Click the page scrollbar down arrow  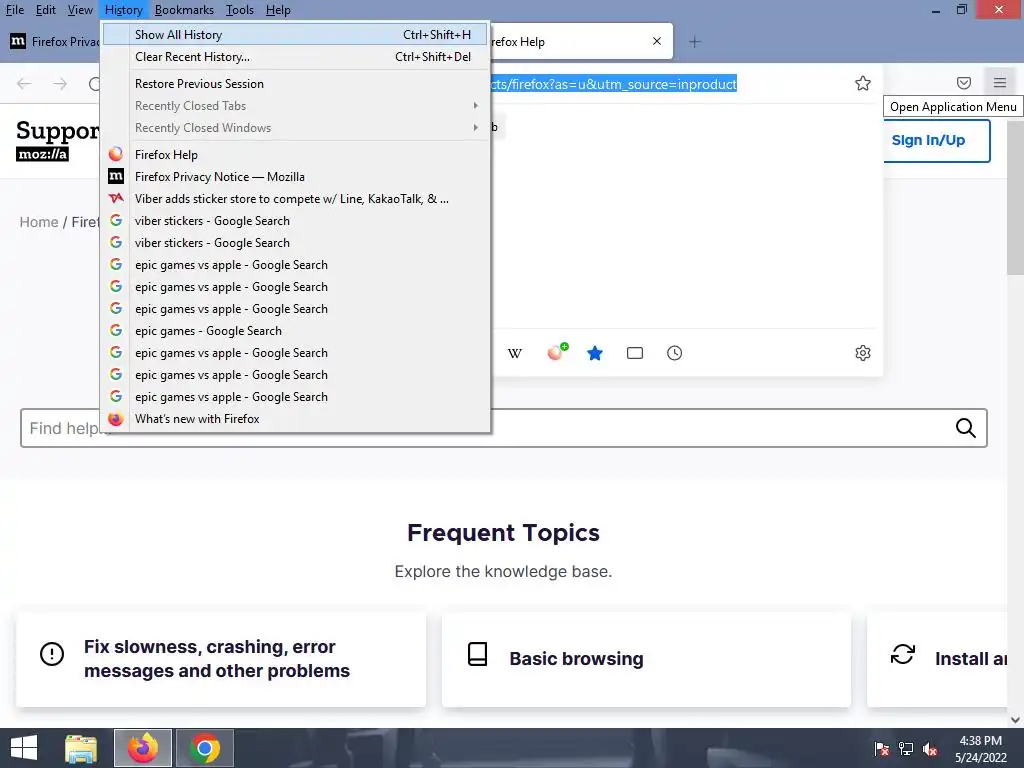click(x=1015, y=720)
